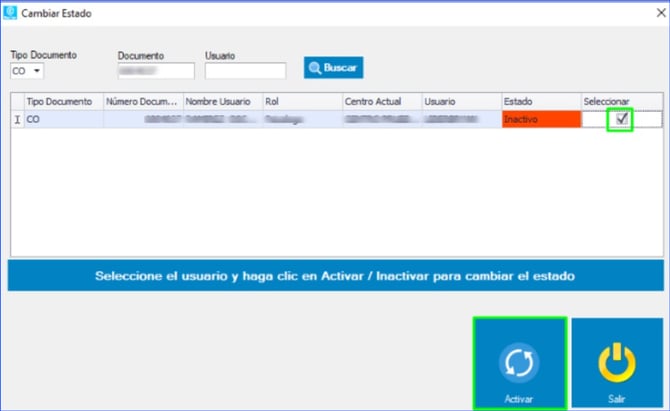The width and height of the screenshot is (670, 411).
Task: Sort by the Nombre Usuario column header
Action: click(222, 102)
